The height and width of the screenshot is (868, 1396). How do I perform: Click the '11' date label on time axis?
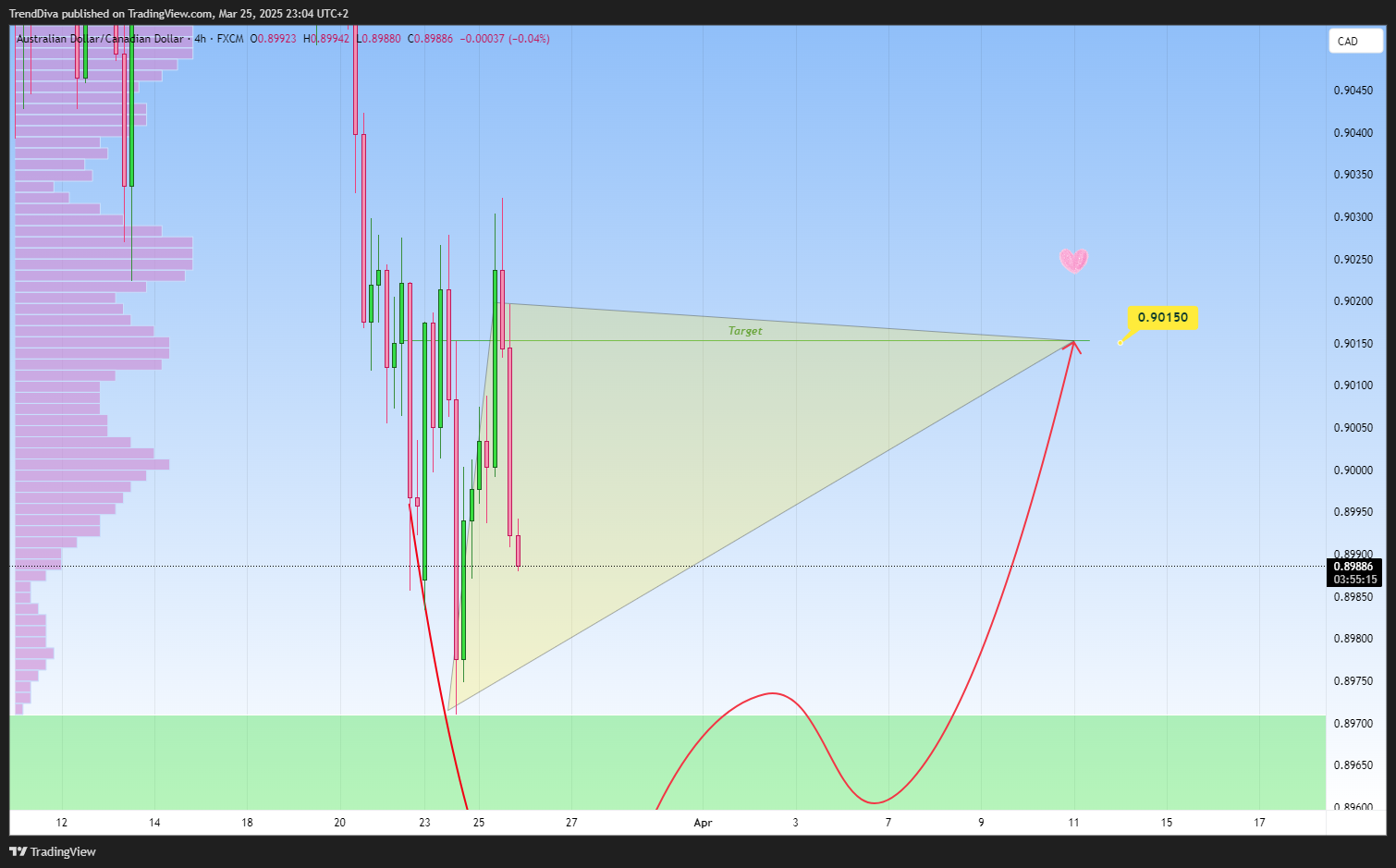[x=1073, y=823]
